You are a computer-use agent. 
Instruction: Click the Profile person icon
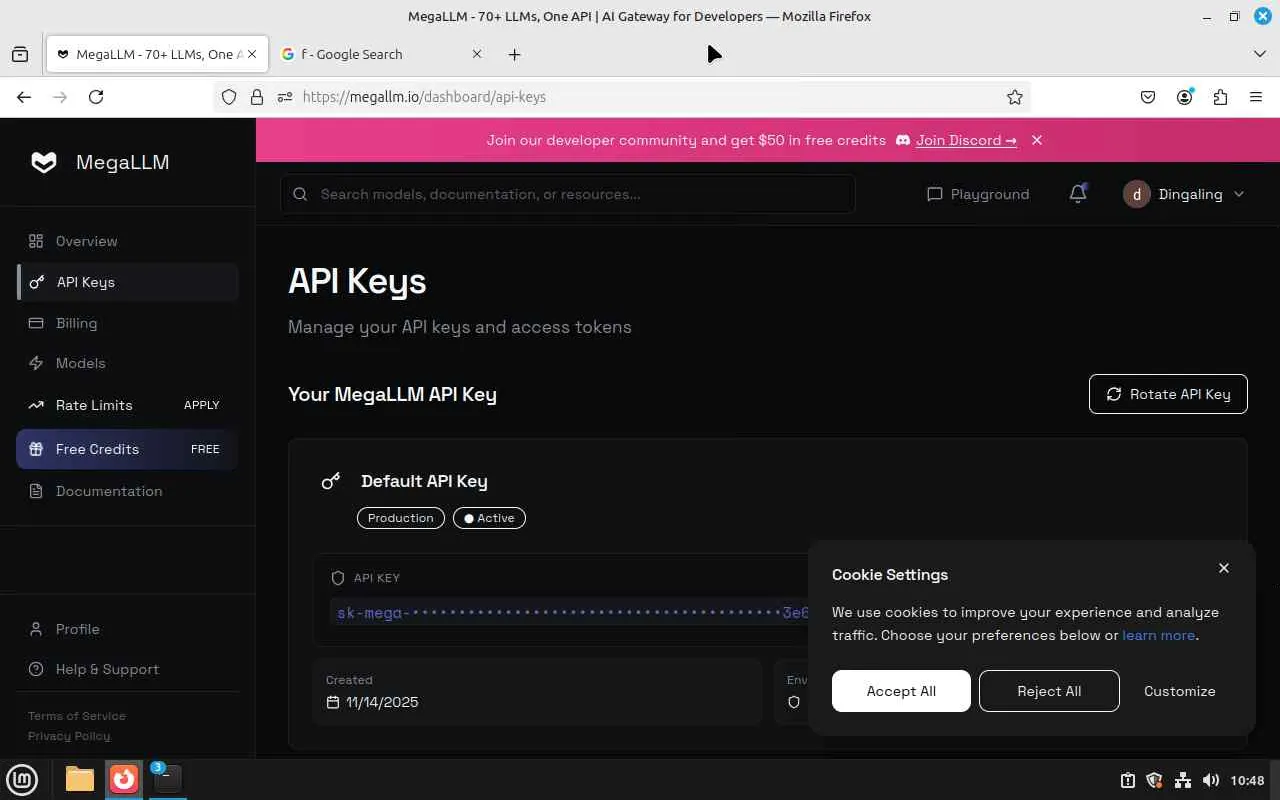(x=36, y=629)
